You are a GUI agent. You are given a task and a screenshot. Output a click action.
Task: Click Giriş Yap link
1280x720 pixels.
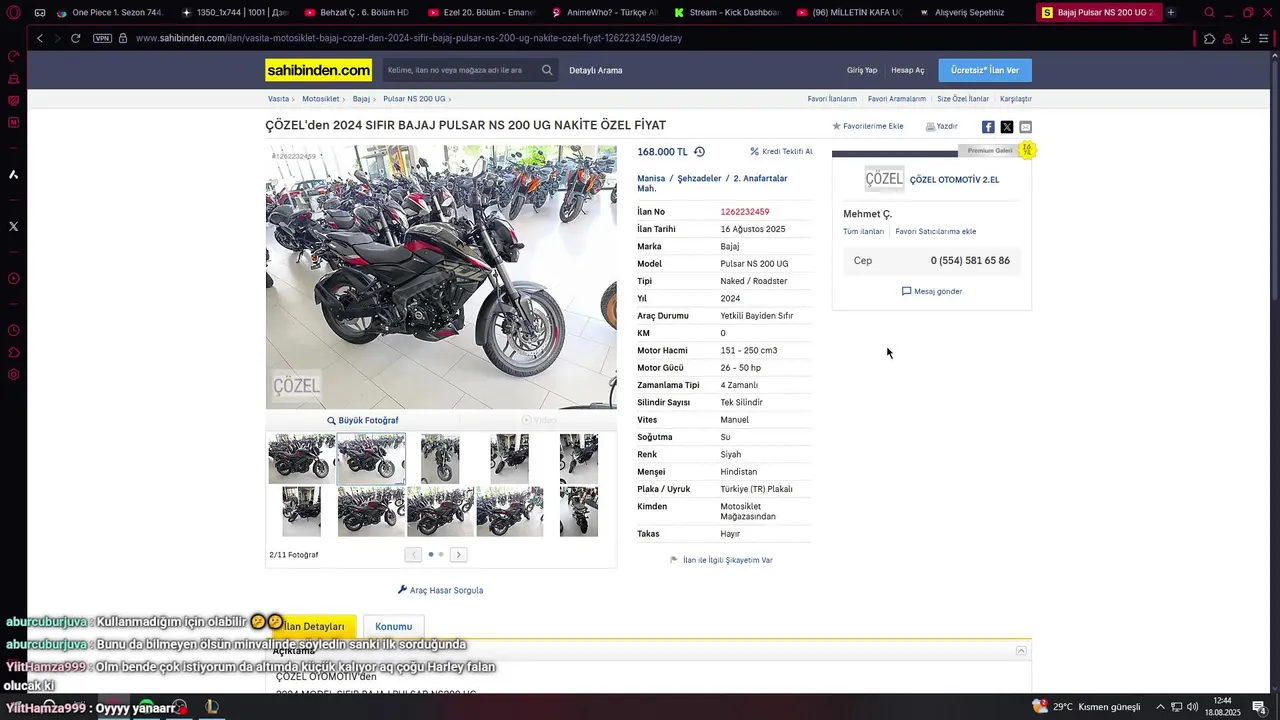862,70
